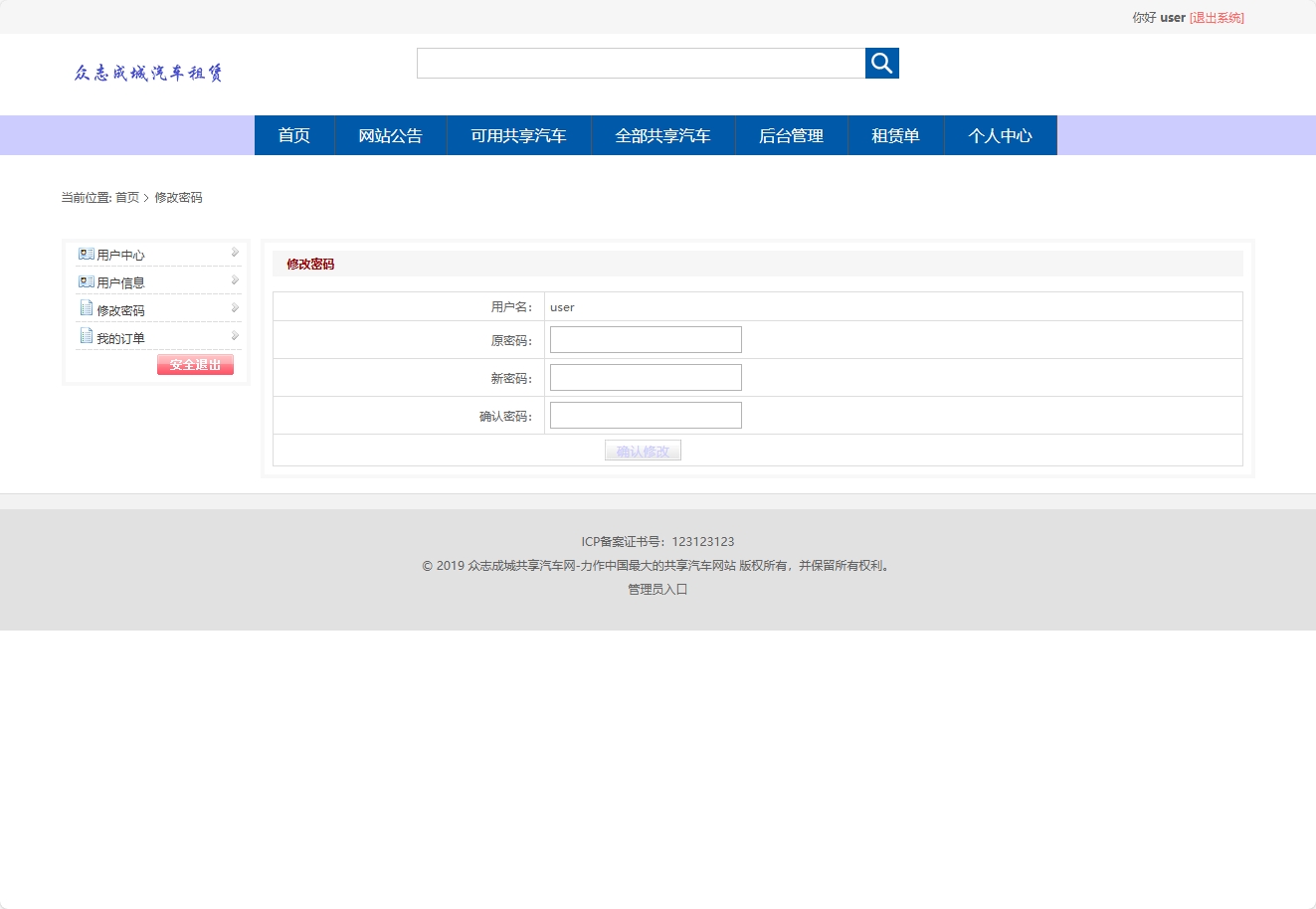Click the user icon beside 用户信息

tap(85, 281)
